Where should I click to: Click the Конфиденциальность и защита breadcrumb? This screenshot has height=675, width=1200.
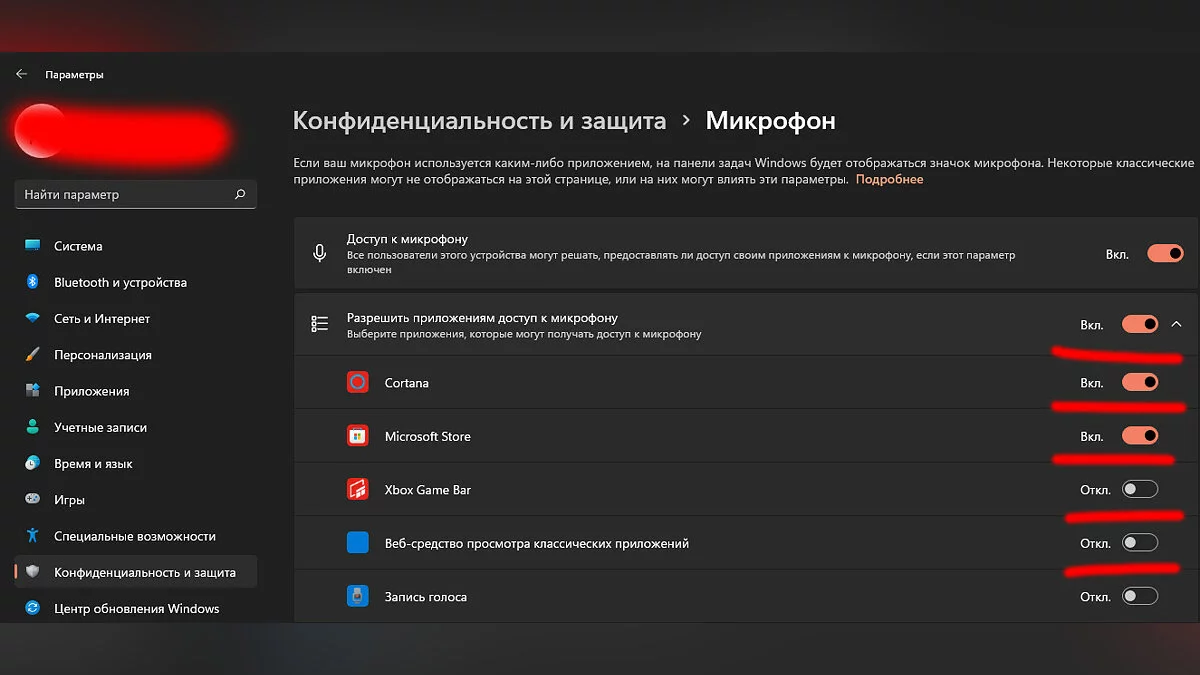(x=479, y=121)
